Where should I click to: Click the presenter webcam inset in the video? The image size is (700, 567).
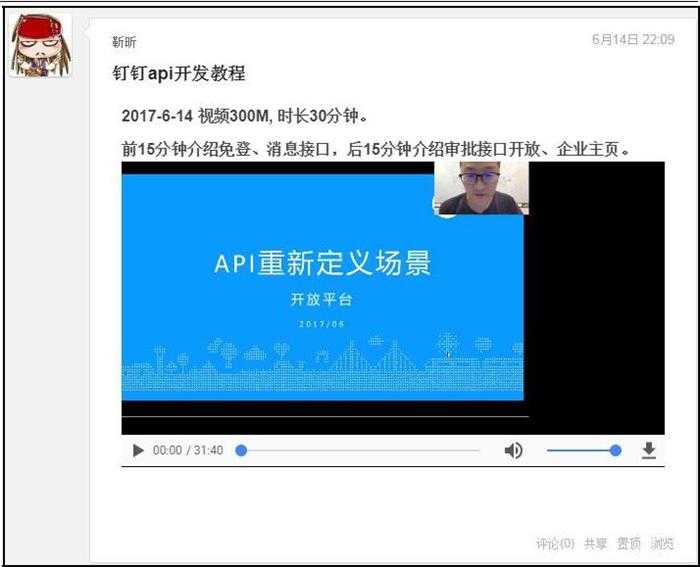[481, 188]
